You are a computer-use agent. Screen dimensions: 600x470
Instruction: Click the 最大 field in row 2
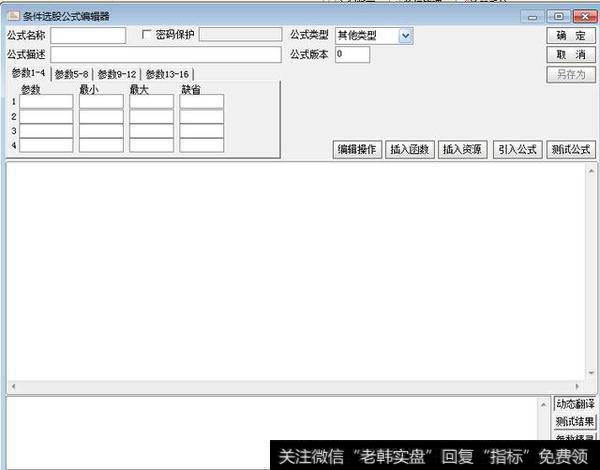[152, 116]
